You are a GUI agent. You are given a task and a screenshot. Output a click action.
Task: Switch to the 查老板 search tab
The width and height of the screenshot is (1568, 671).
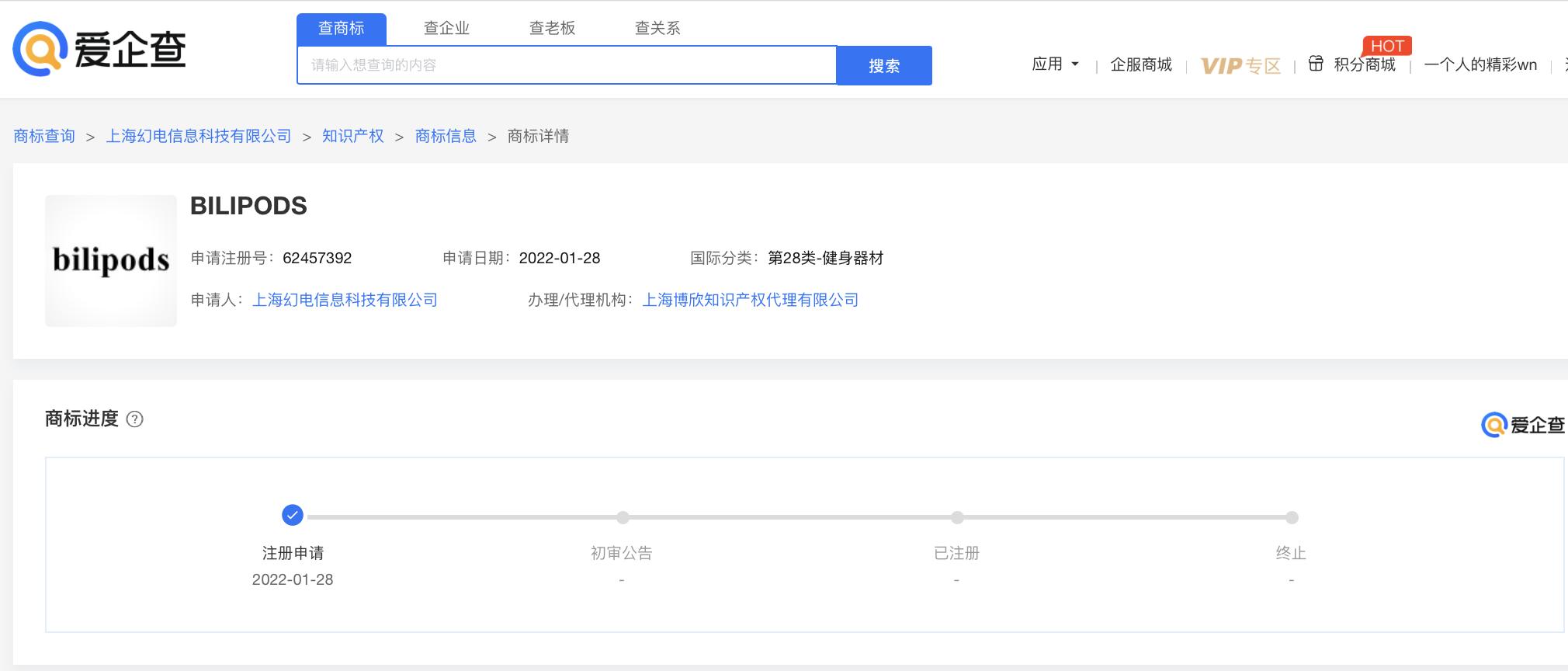553,29
